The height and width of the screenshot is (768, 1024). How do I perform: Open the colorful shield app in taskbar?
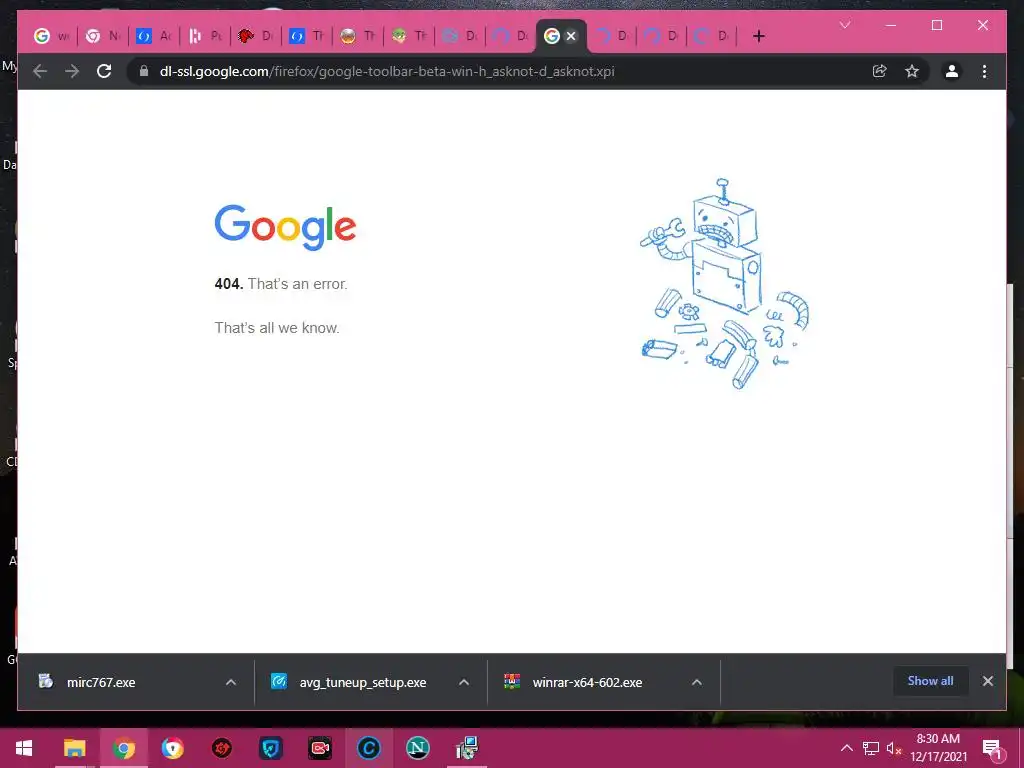pos(172,748)
